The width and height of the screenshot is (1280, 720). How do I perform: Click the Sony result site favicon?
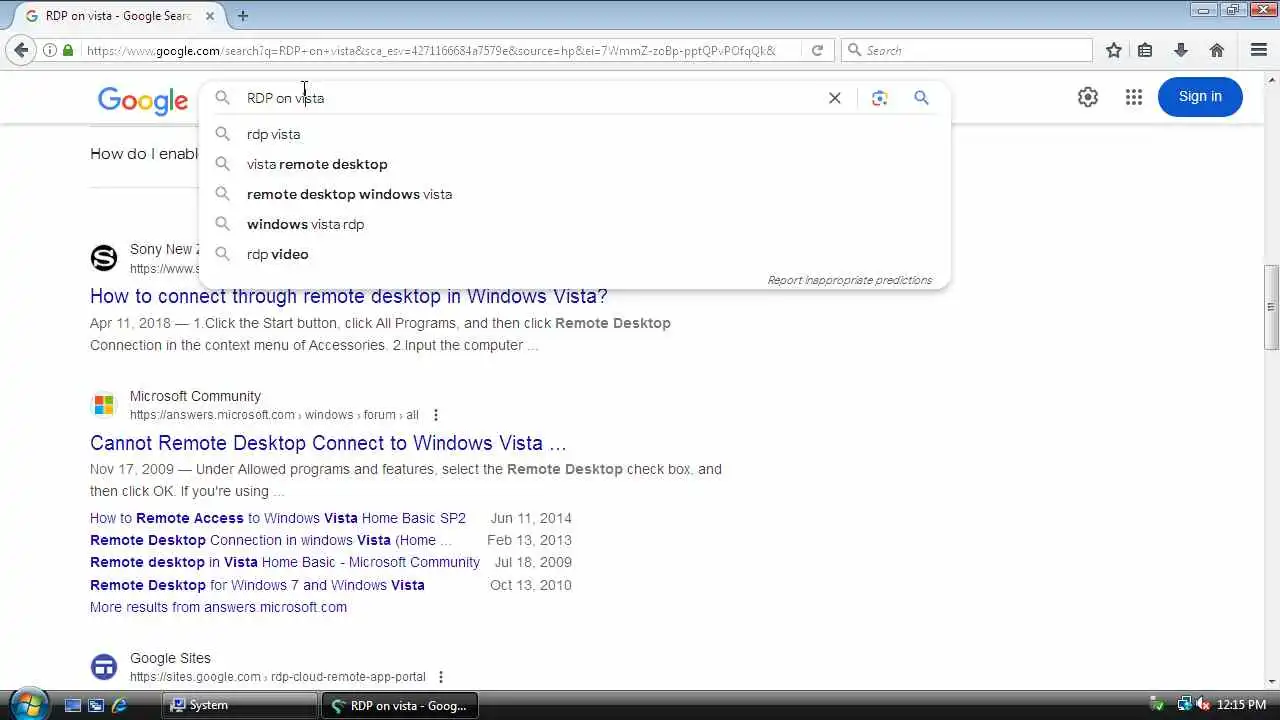(x=104, y=258)
